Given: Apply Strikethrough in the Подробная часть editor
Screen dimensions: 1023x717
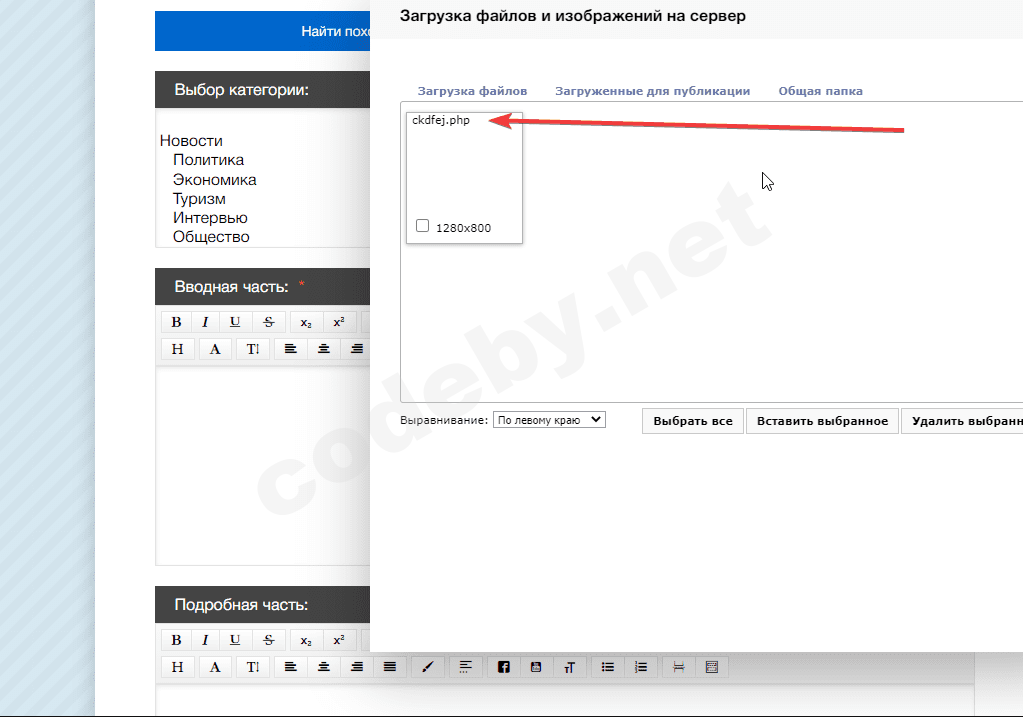Looking at the screenshot, I should 268,640.
